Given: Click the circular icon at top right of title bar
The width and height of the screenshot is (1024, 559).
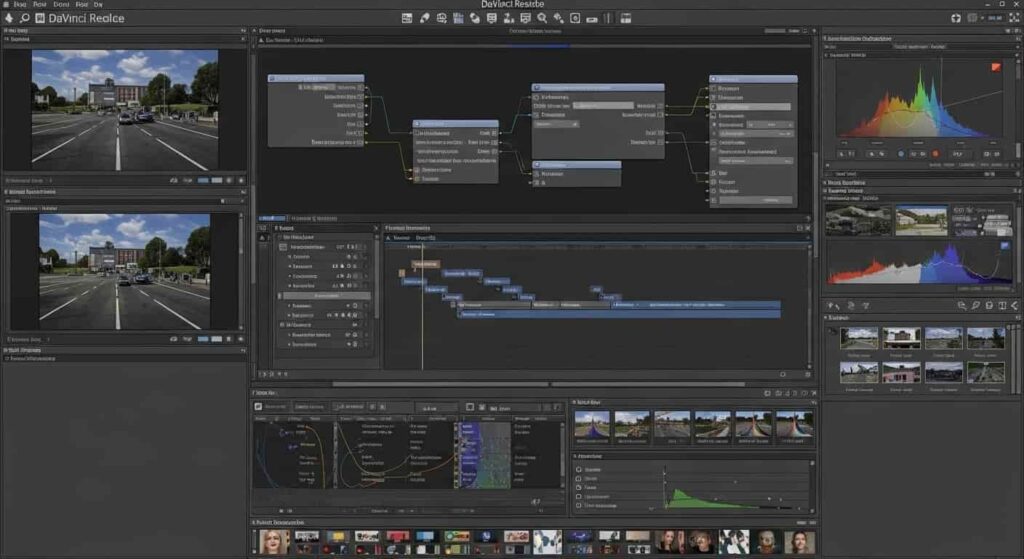Looking at the screenshot, I should [955, 18].
